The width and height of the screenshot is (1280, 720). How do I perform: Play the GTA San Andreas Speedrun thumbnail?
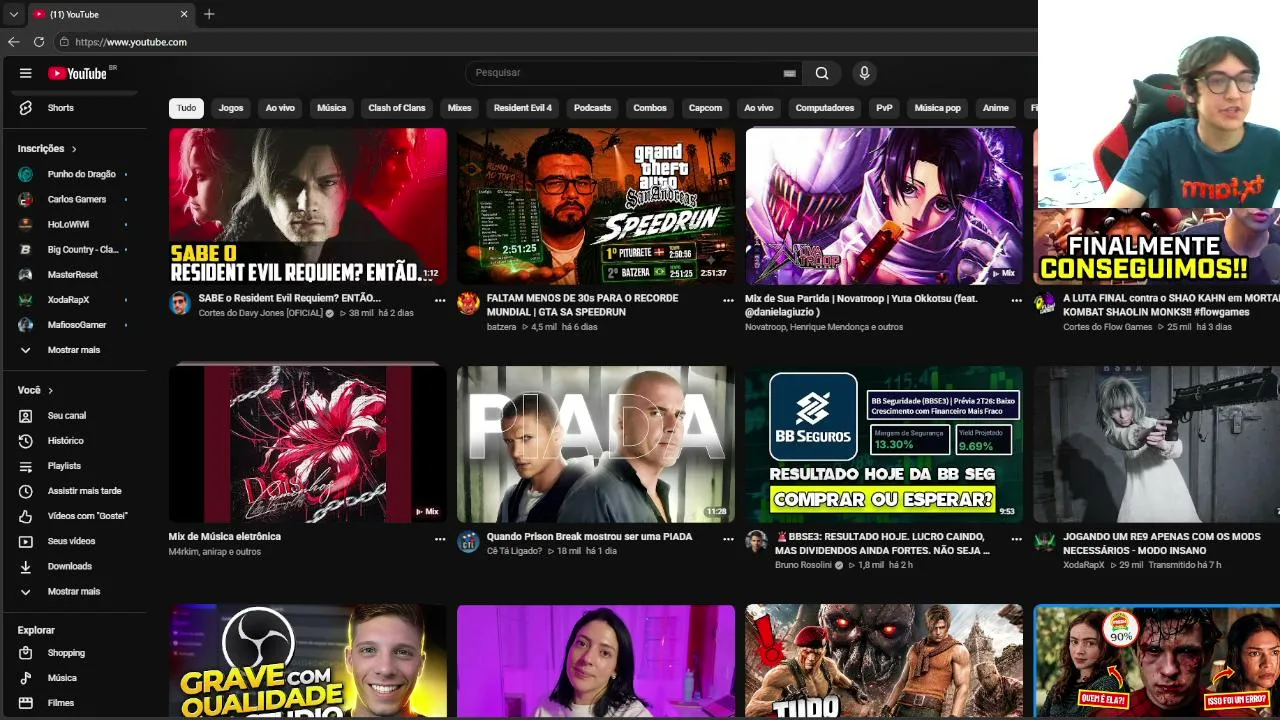(x=596, y=206)
